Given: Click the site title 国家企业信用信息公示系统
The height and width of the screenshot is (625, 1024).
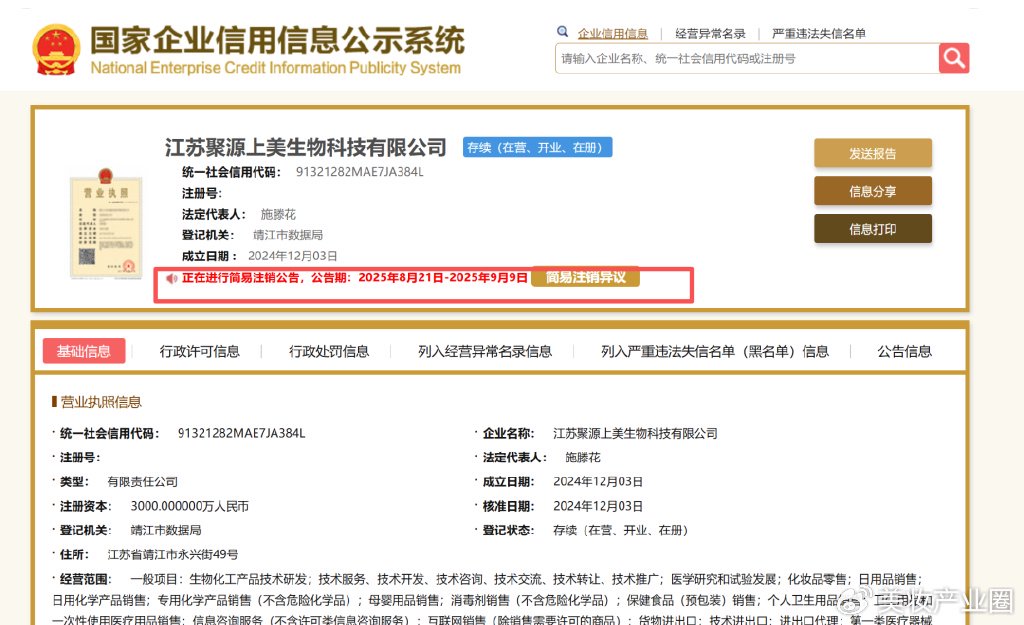Looking at the screenshot, I should 277,40.
